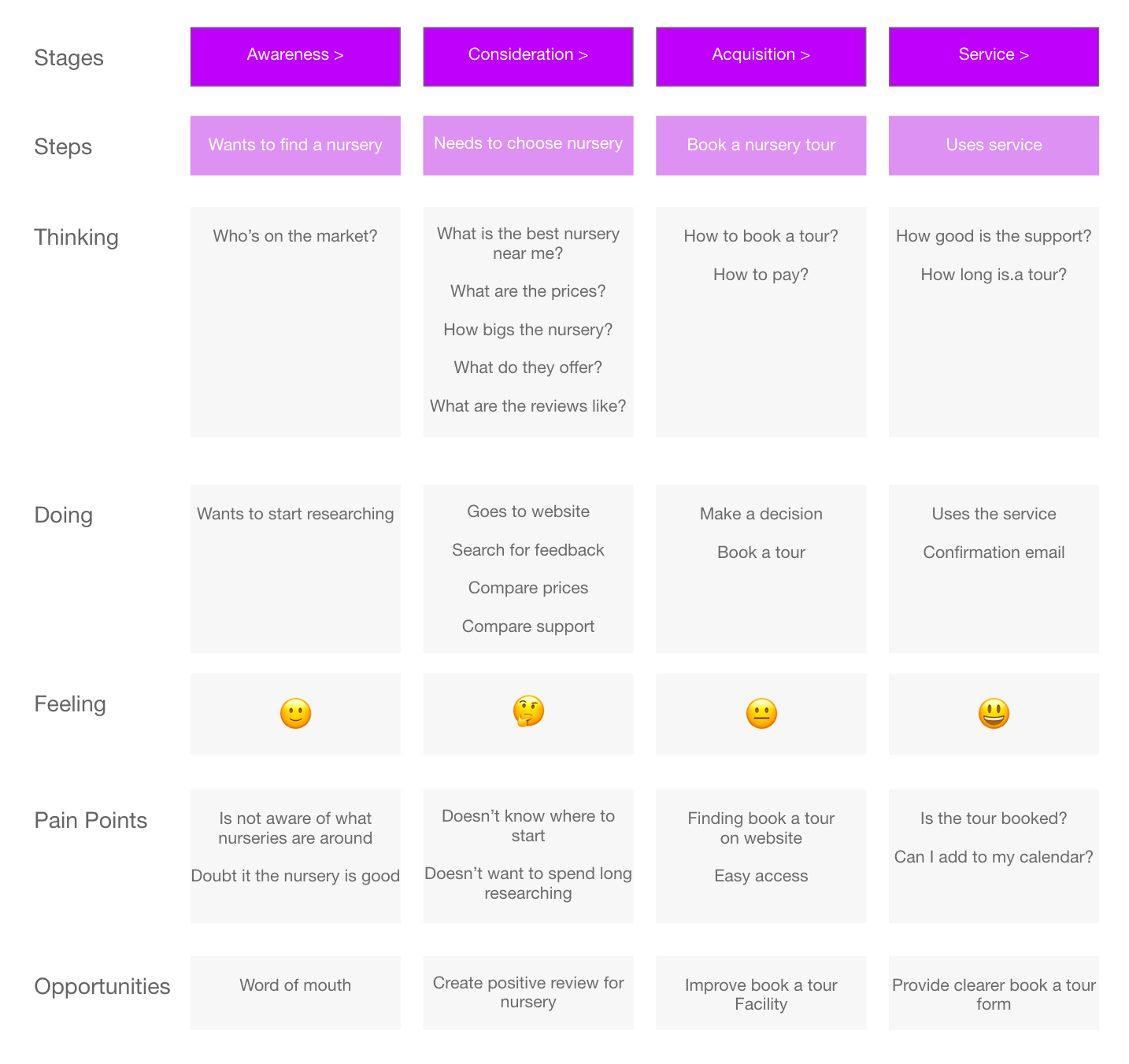Click the slightly smiling emoji under Awareness
Screen dimensions: 1129x1064
tap(295, 714)
